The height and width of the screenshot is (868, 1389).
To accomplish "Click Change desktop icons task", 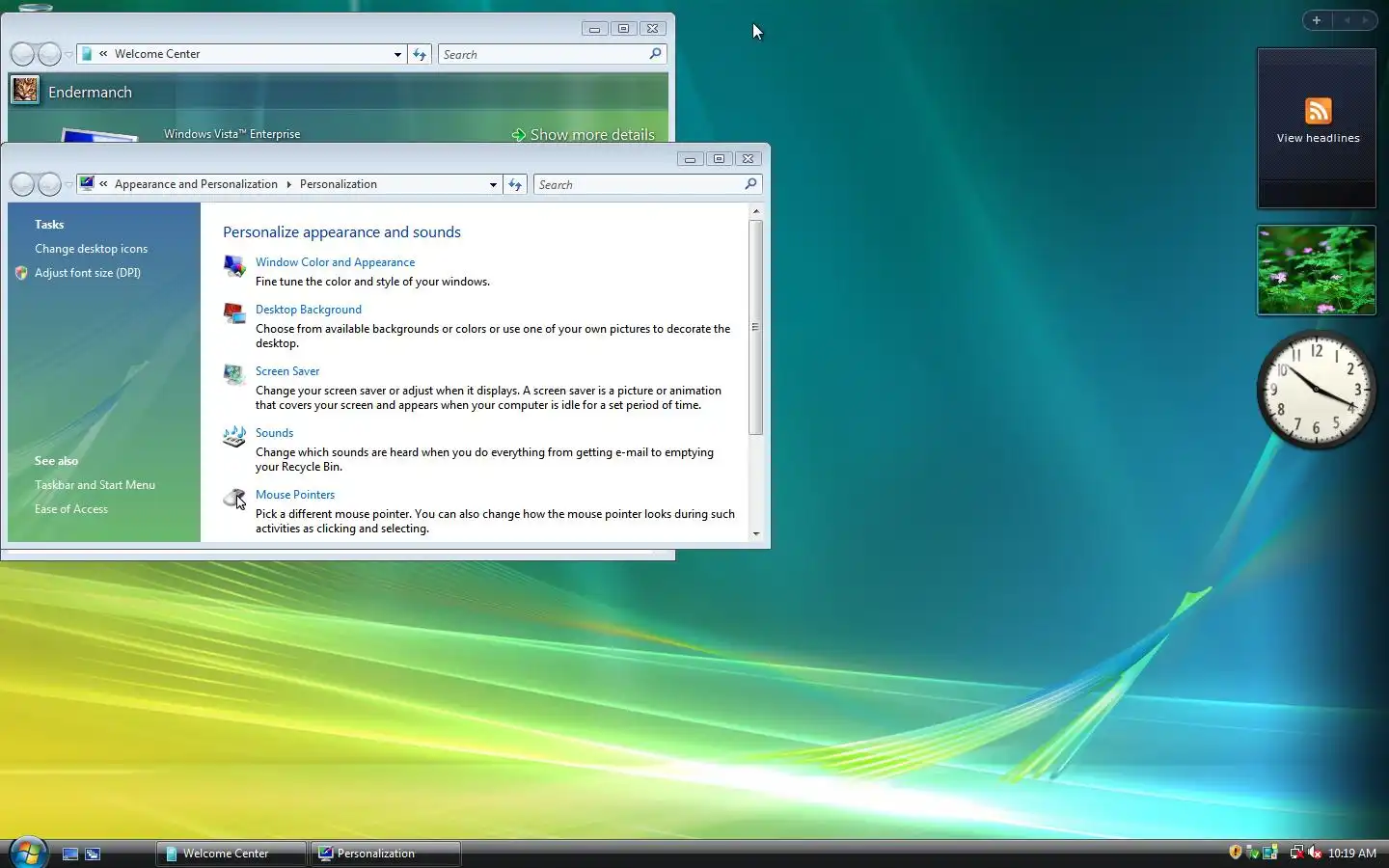I will (92, 249).
